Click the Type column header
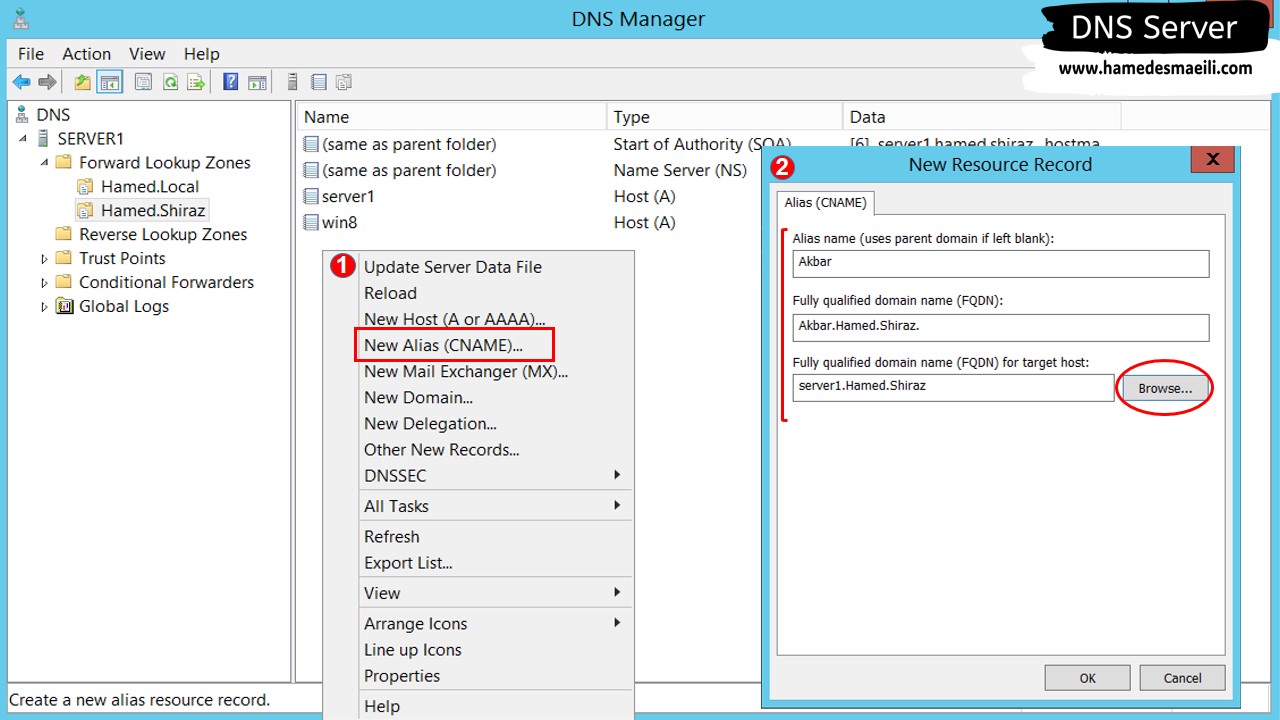This screenshot has width=1280, height=720. [725, 117]
